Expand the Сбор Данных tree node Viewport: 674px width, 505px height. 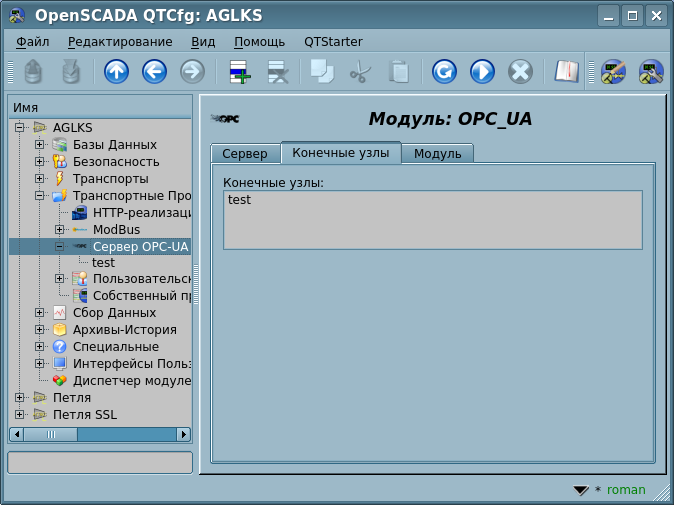point(39,313)
